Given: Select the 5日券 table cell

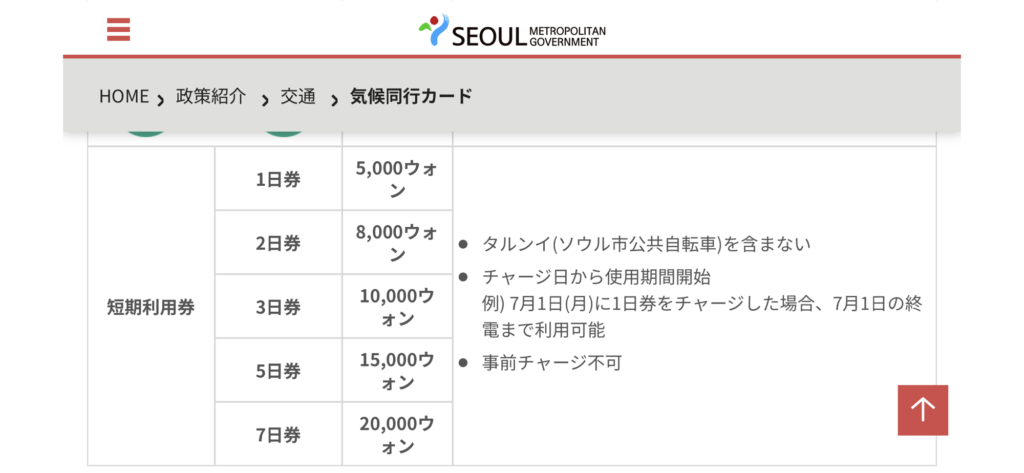Looking at the screenshot, I should [278, 370].
